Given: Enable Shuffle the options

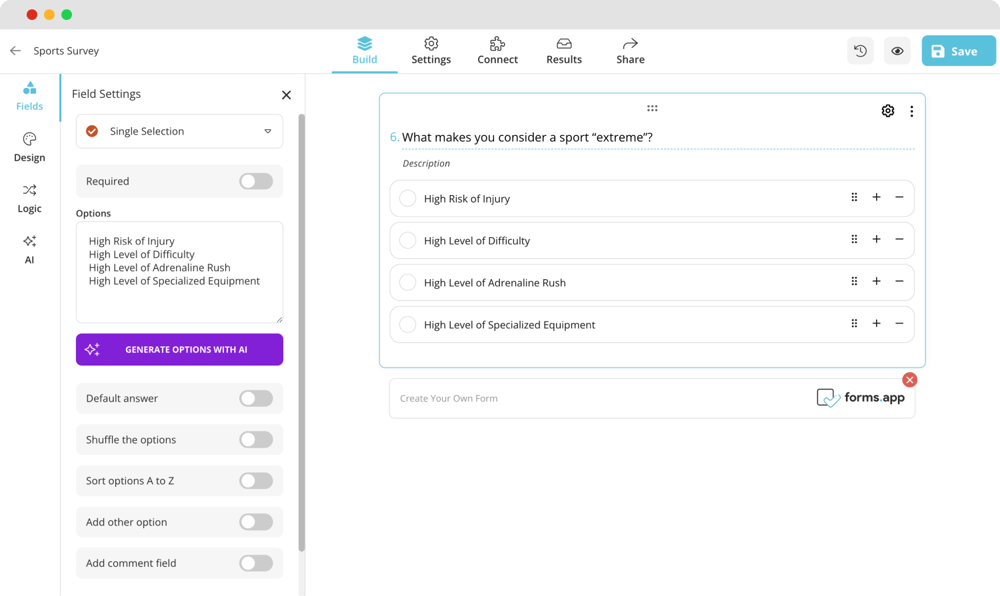Looking at the screenshot, I should tap(256, 439).
